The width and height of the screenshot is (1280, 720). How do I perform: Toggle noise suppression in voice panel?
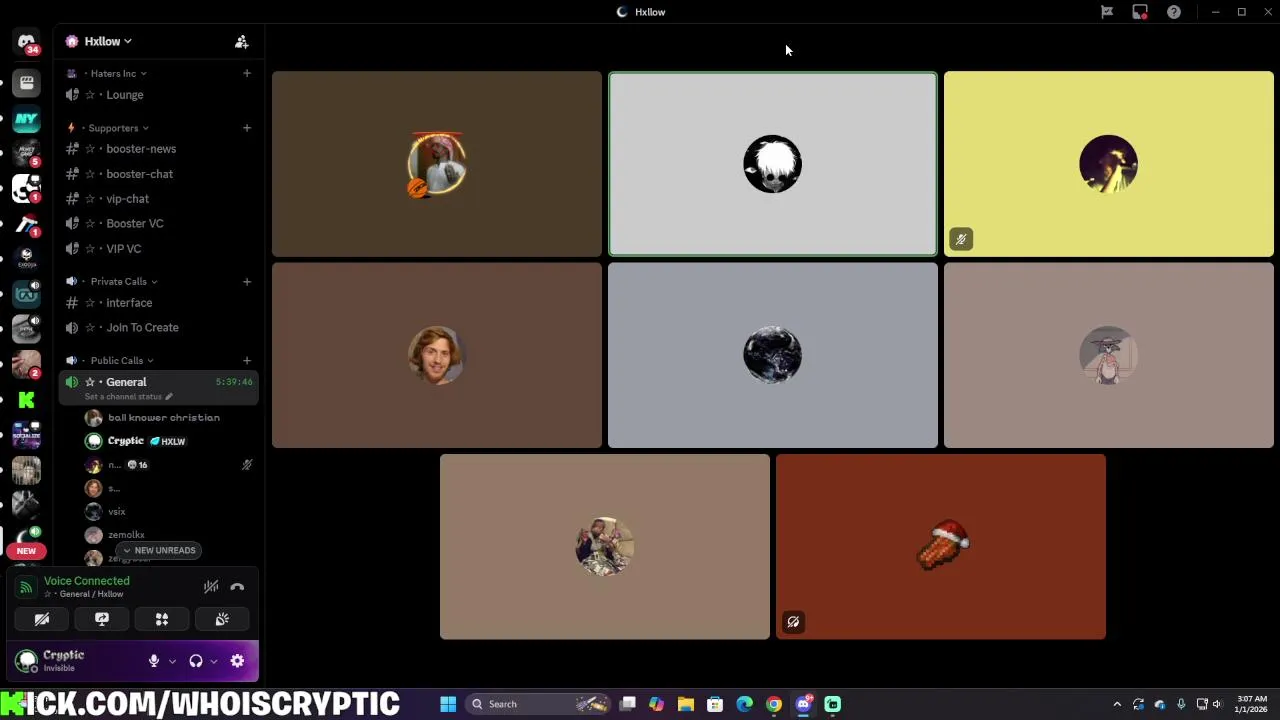click(x=211, y=587)
